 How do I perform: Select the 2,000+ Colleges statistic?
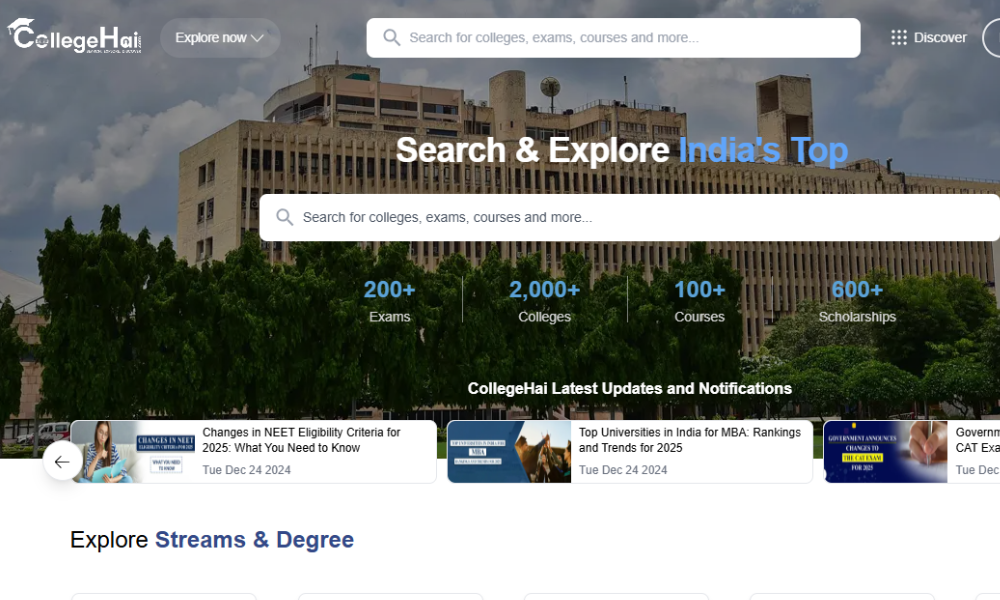coord(545,300)
